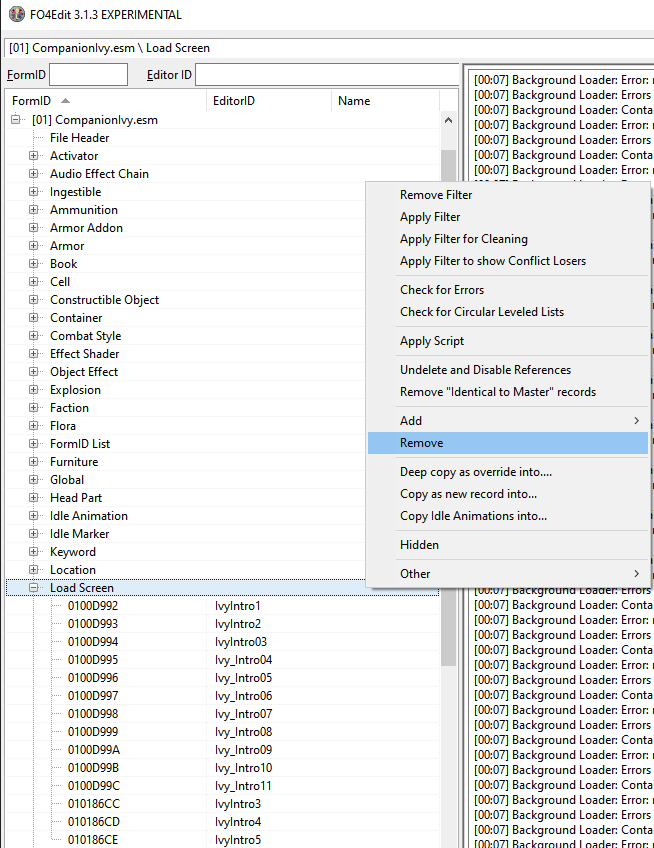Expand the Ingestible group
This screenshot has width=654, height=848.
click(x=34, y=191)
